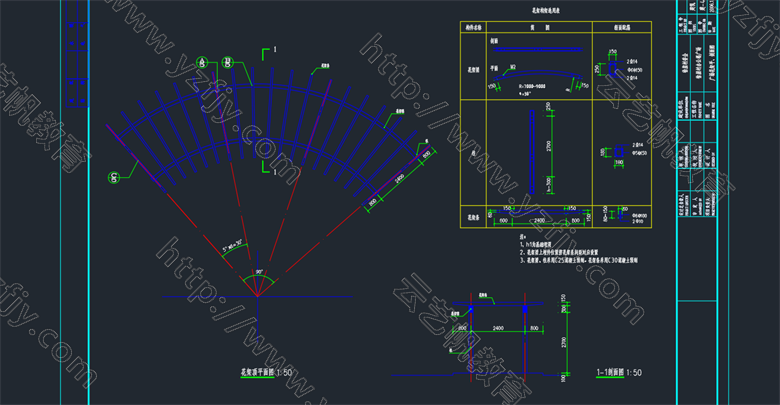The height and width of the screenshot is (405, 780).
Task: Select the rotated 2400 dimension along the plan's right edge
Action: click(x=399, y=179)
